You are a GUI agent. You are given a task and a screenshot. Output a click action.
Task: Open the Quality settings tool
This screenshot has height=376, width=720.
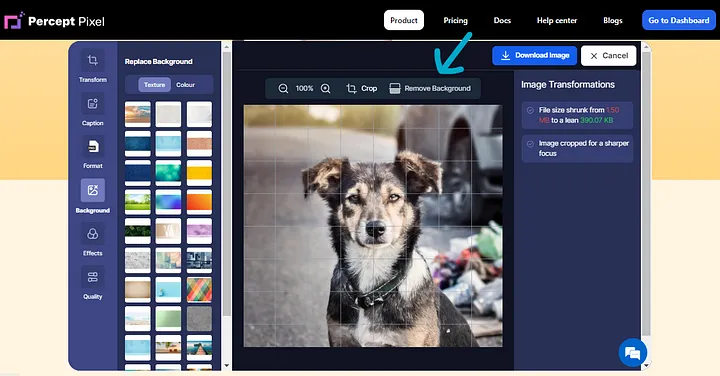[92, 283]
